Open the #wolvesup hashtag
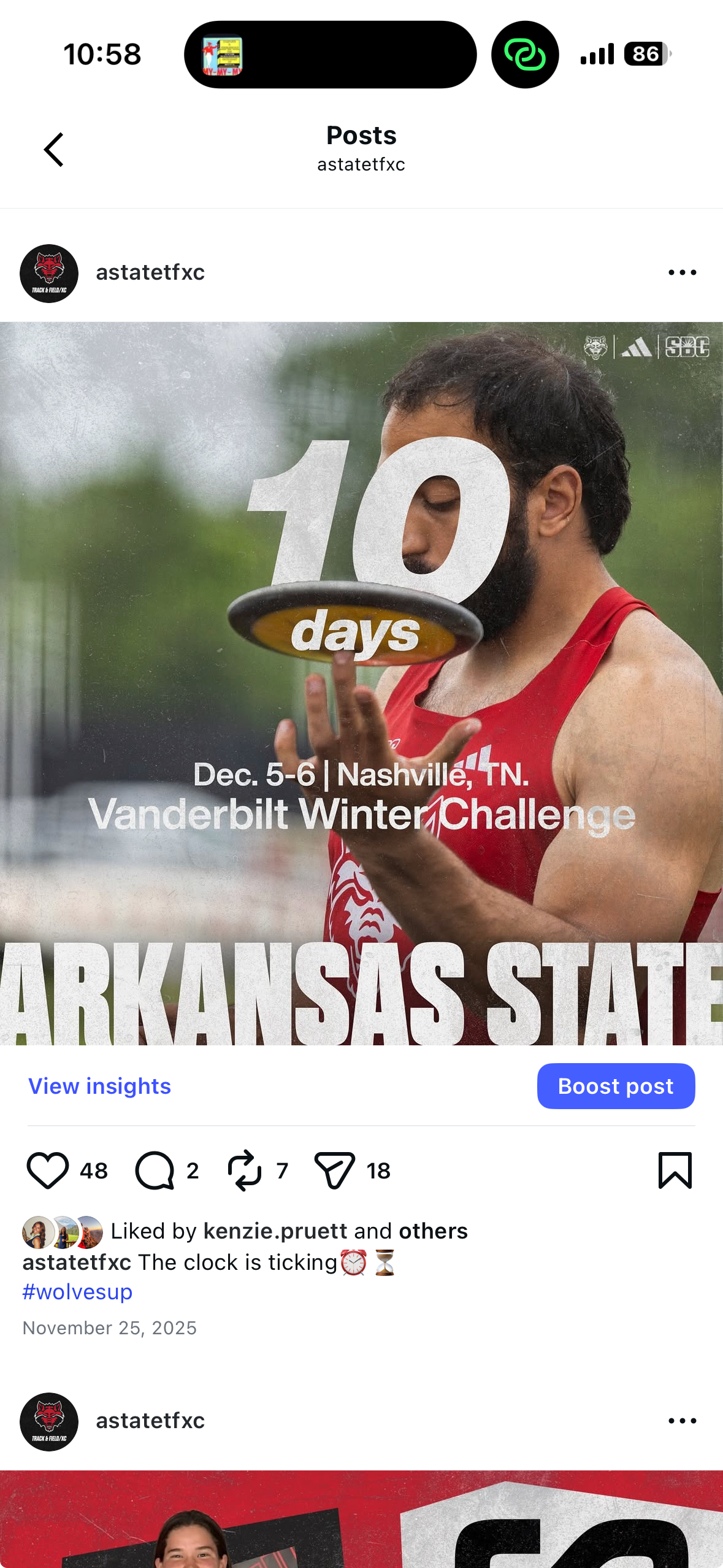The image size is (723, 1568). [x=77, y=1291]
